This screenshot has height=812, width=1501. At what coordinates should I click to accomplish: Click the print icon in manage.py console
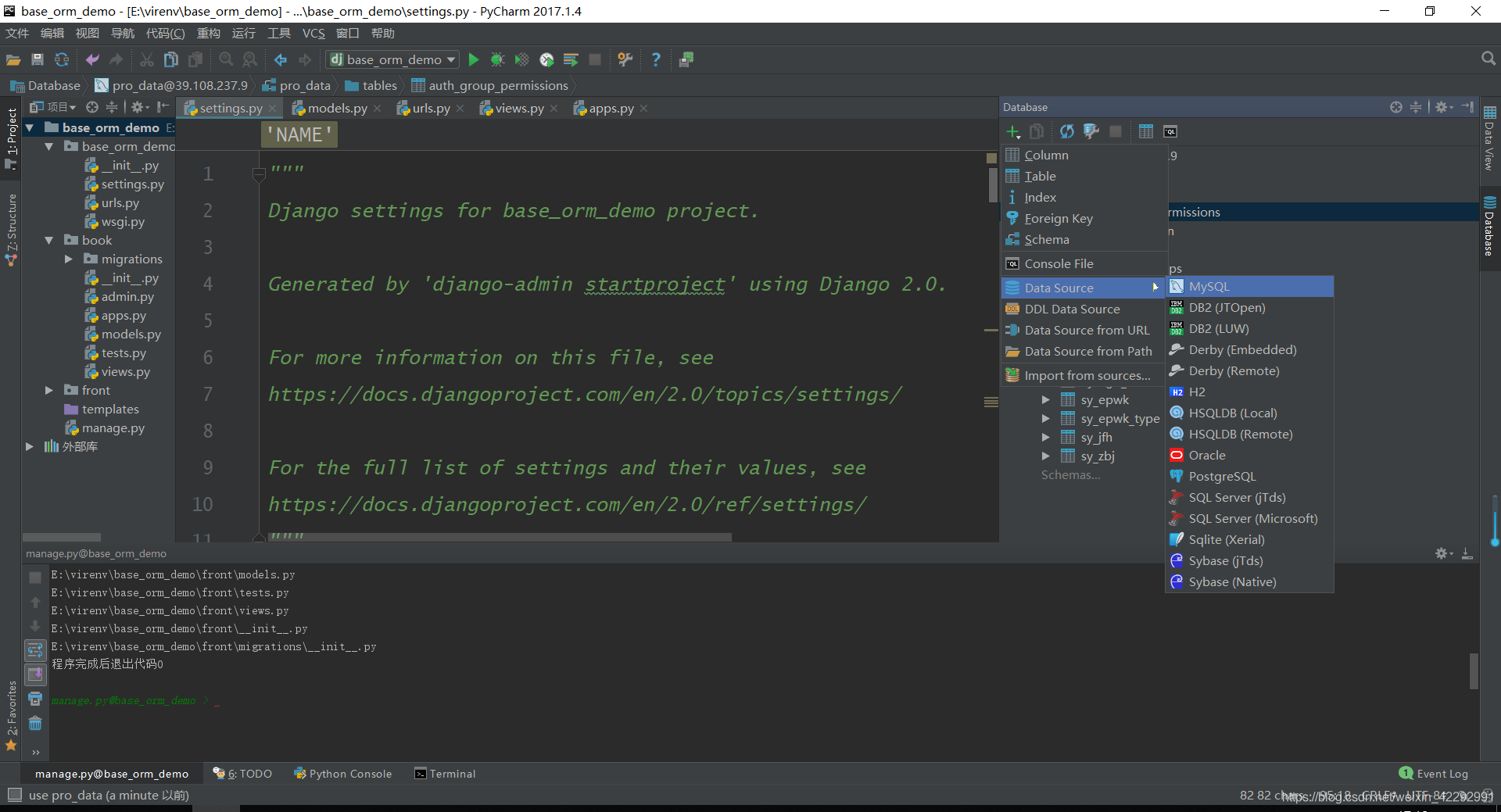click(35, 699)
